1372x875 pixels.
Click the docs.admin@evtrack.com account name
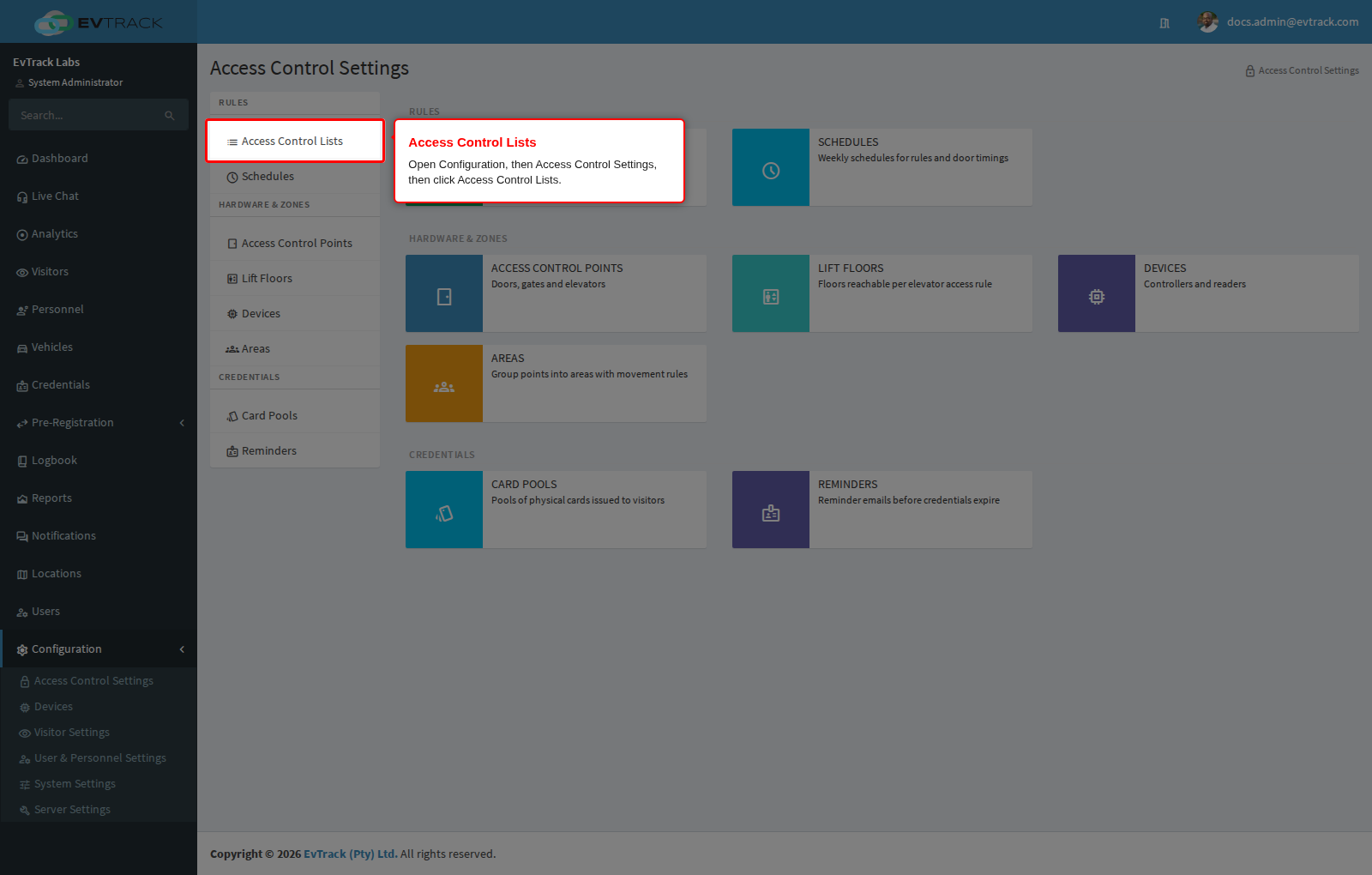coord(1292,22)
